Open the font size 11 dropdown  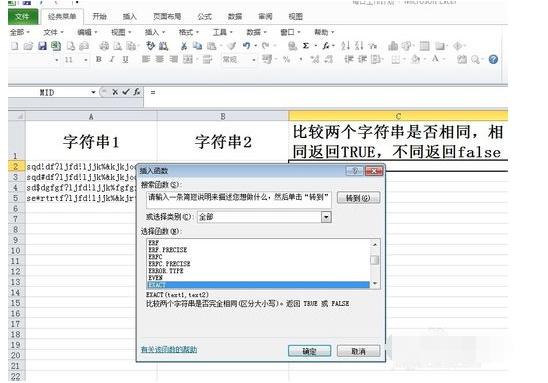click(x=86, y=60)
